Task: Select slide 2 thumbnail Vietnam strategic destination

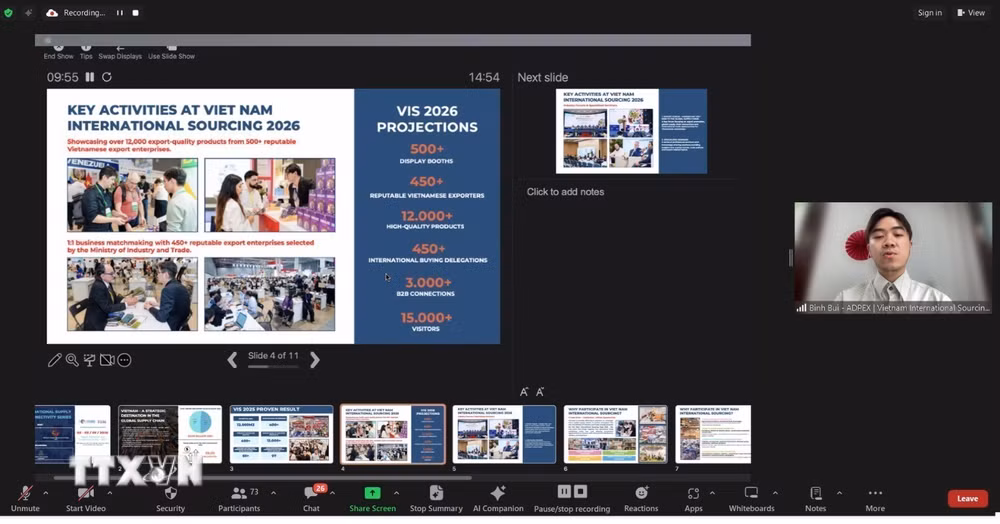Action: (x=170, y=434)
